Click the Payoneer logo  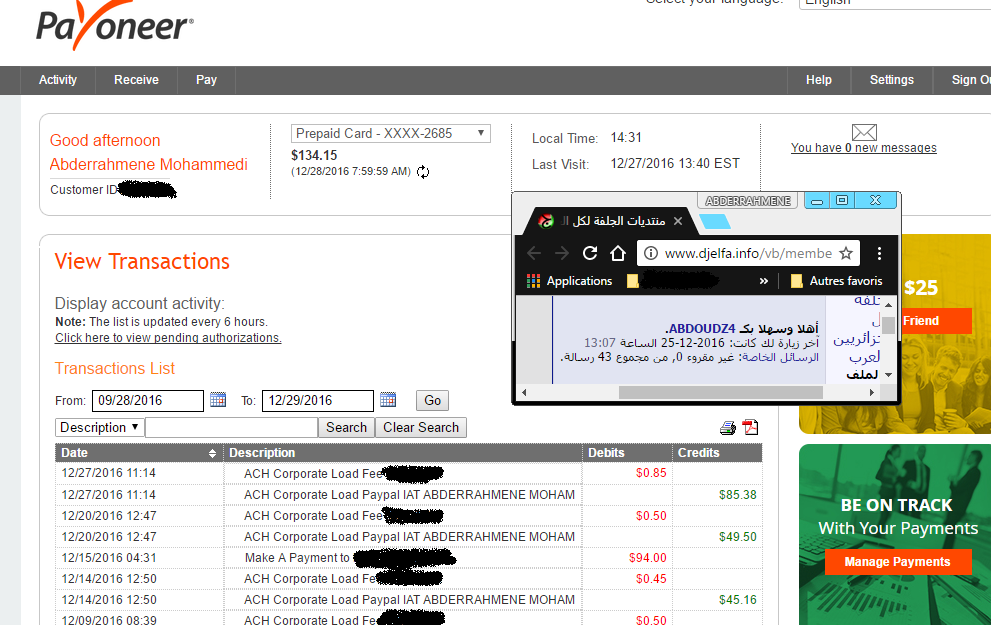point(114,27)
